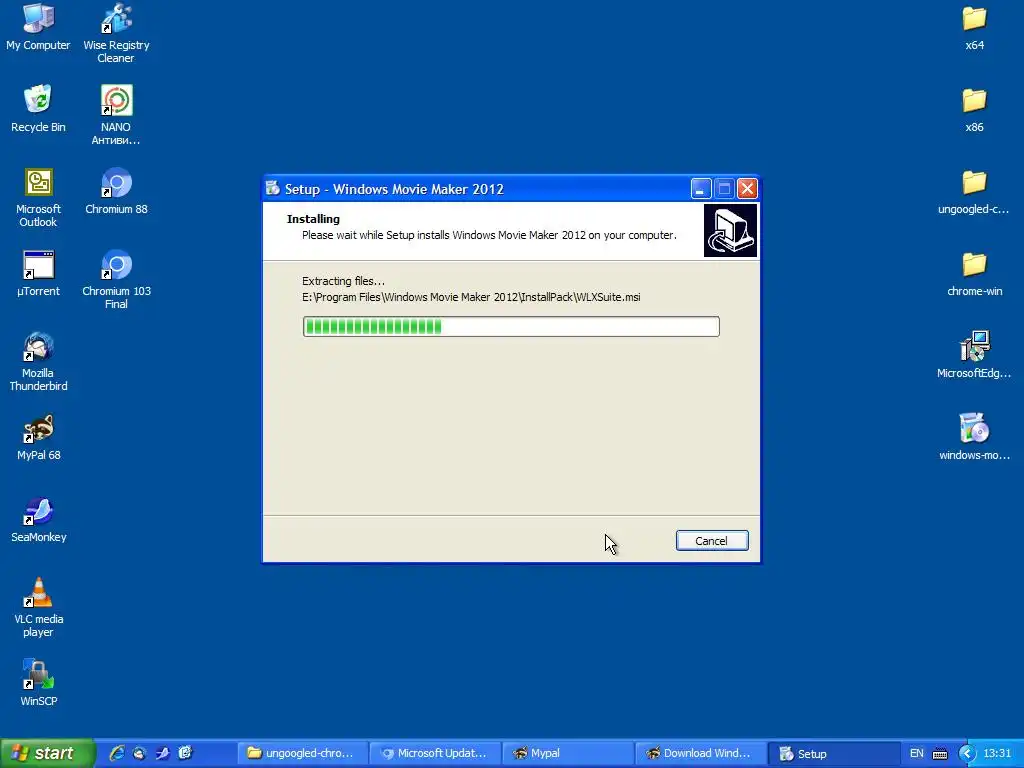Switch to Microsoft Updat... taskbar window

(435, 753)
